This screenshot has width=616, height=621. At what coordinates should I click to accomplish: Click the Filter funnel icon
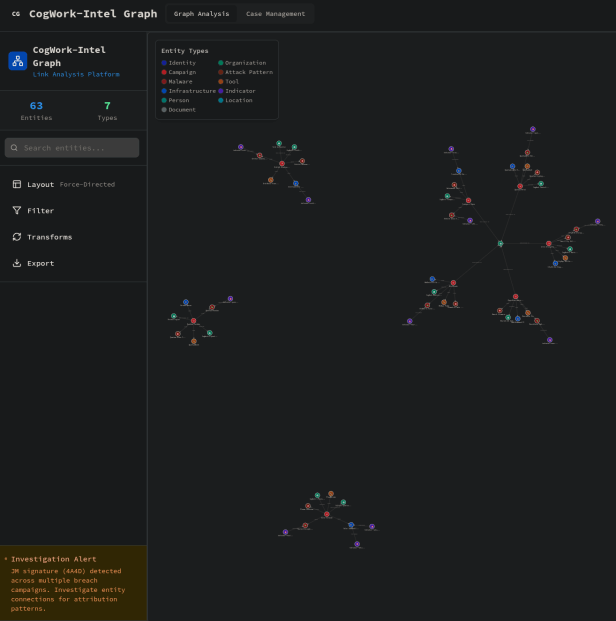pos(17,211)
